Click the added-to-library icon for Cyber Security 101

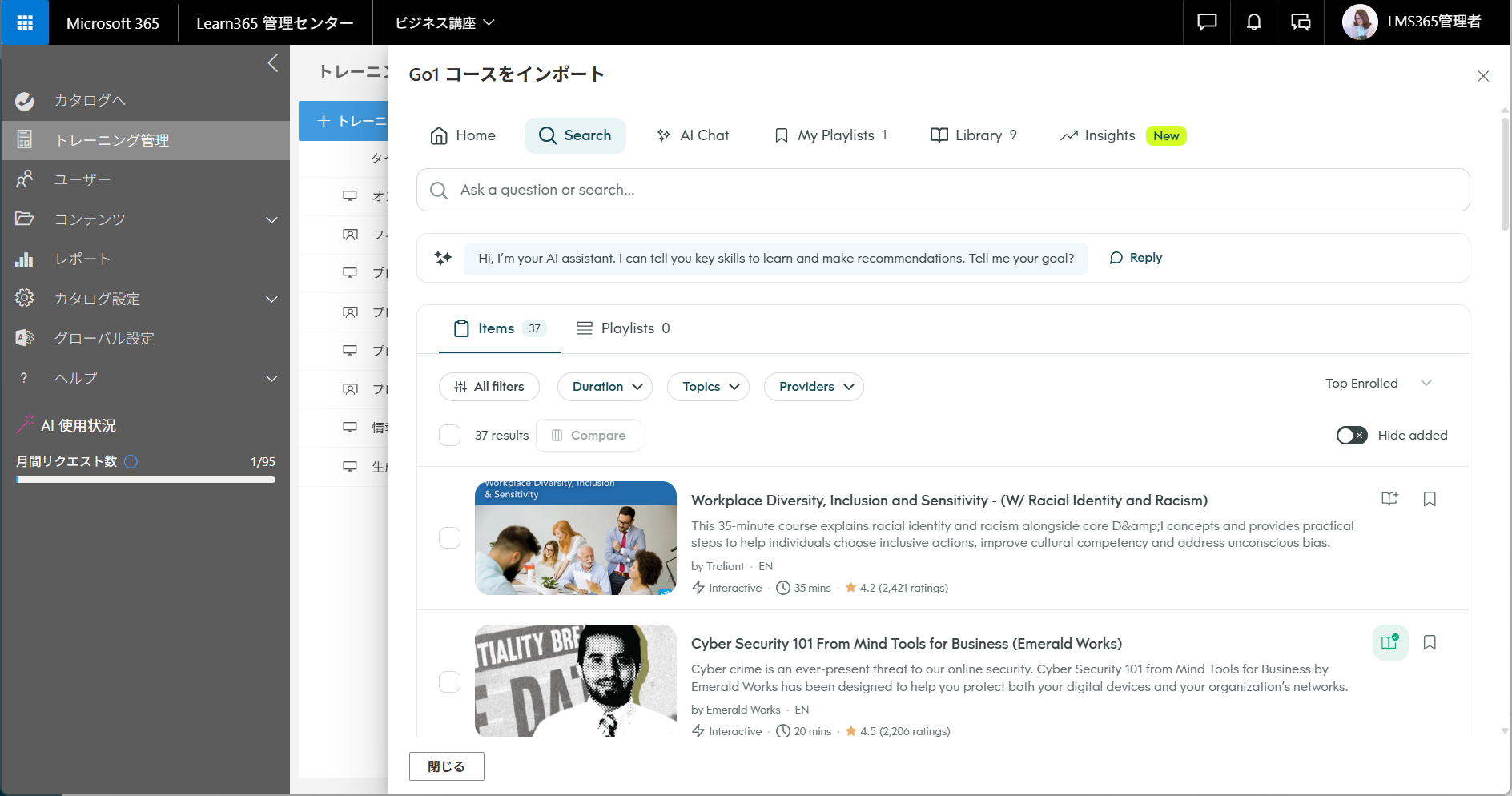click(x=1390, y=642)
